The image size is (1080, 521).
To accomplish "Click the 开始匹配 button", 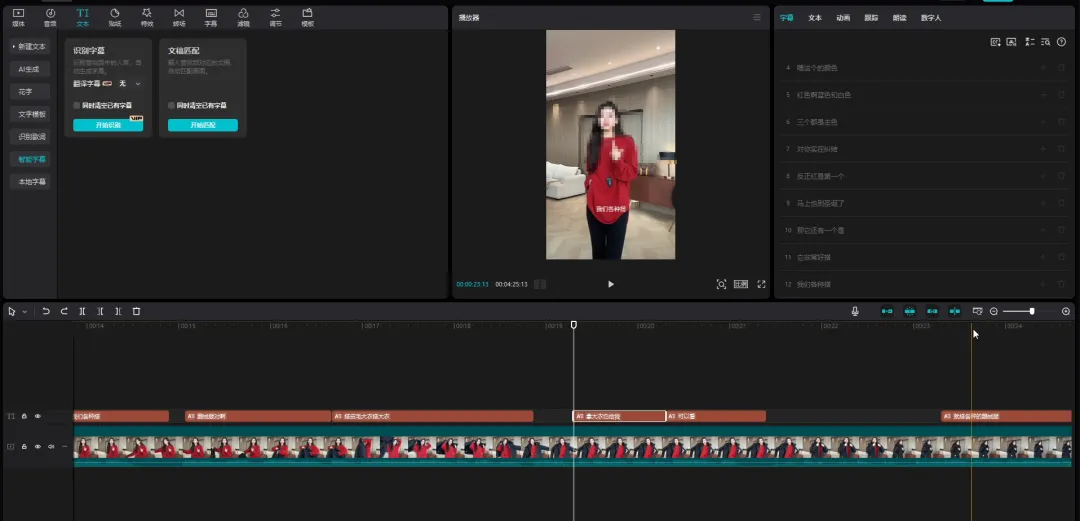I will click(202, 125).
